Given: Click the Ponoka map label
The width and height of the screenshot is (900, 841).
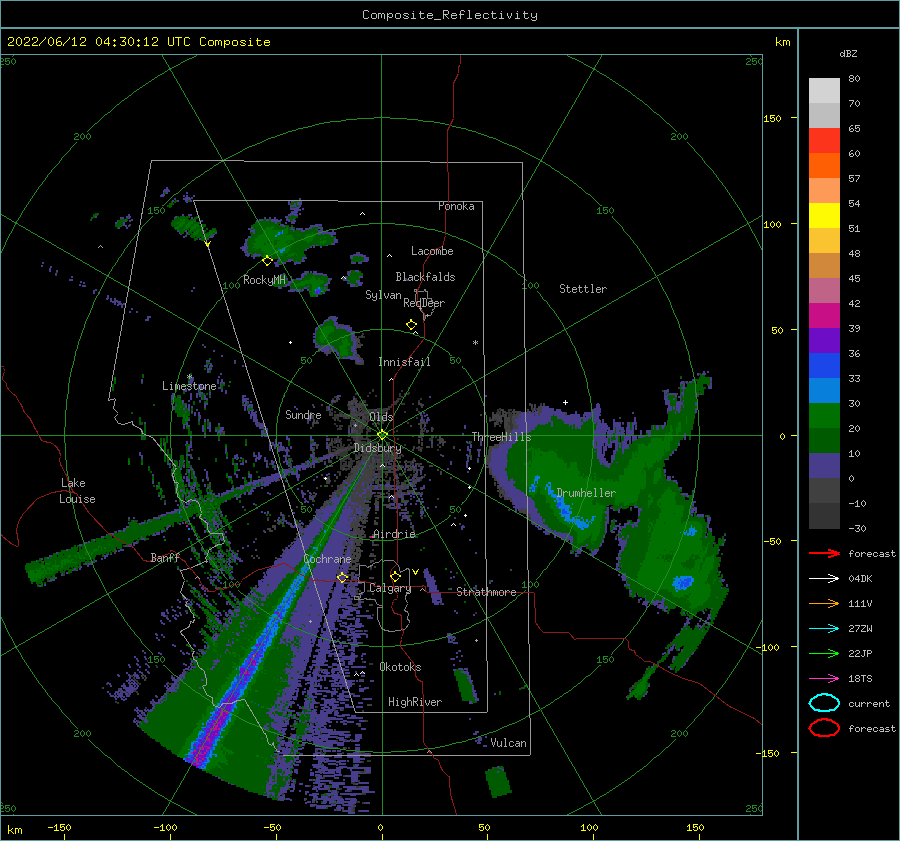Looking at the screenshot, I should (x=456, y=206).
